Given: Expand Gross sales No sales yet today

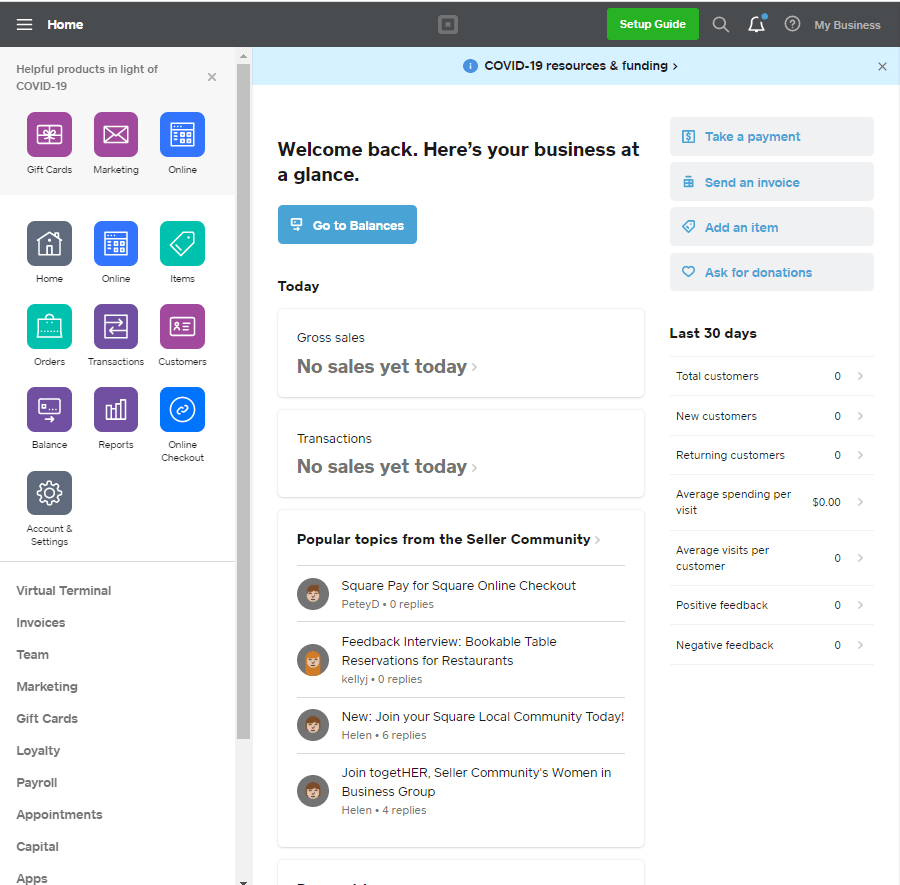Looking at the screenshot, I should coord(387,366).
